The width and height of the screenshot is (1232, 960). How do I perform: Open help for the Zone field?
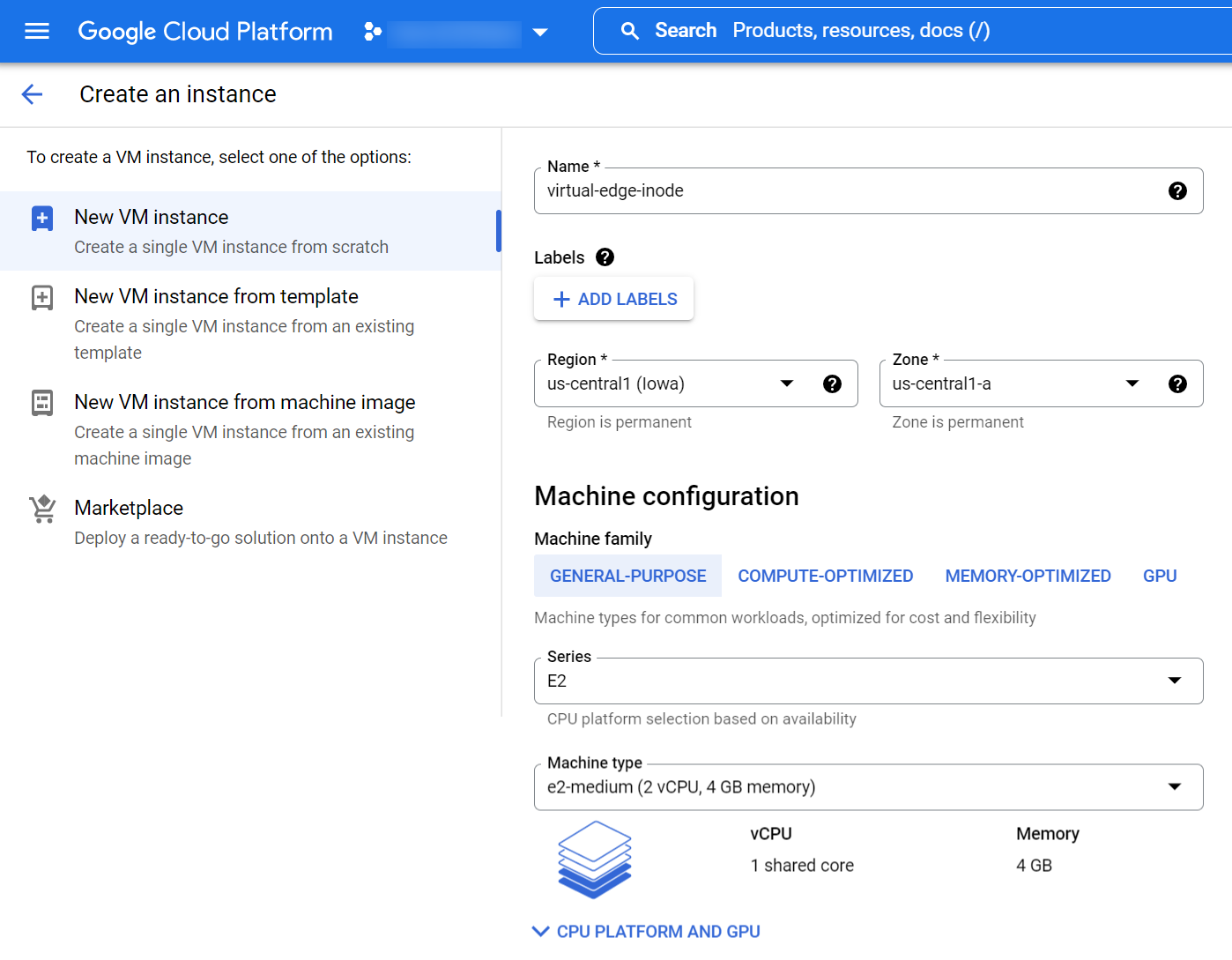pyautogui.click(x=1177, y=383)
